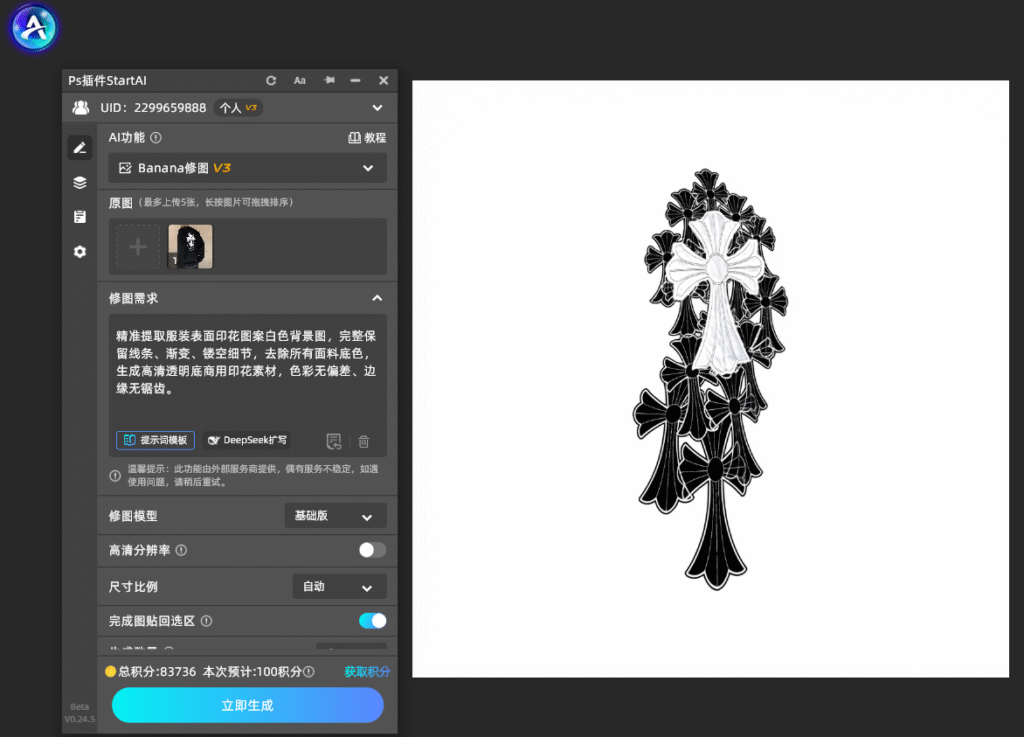Delete the prompt with trash icon

pyautogui.click(x=364, y=441)
